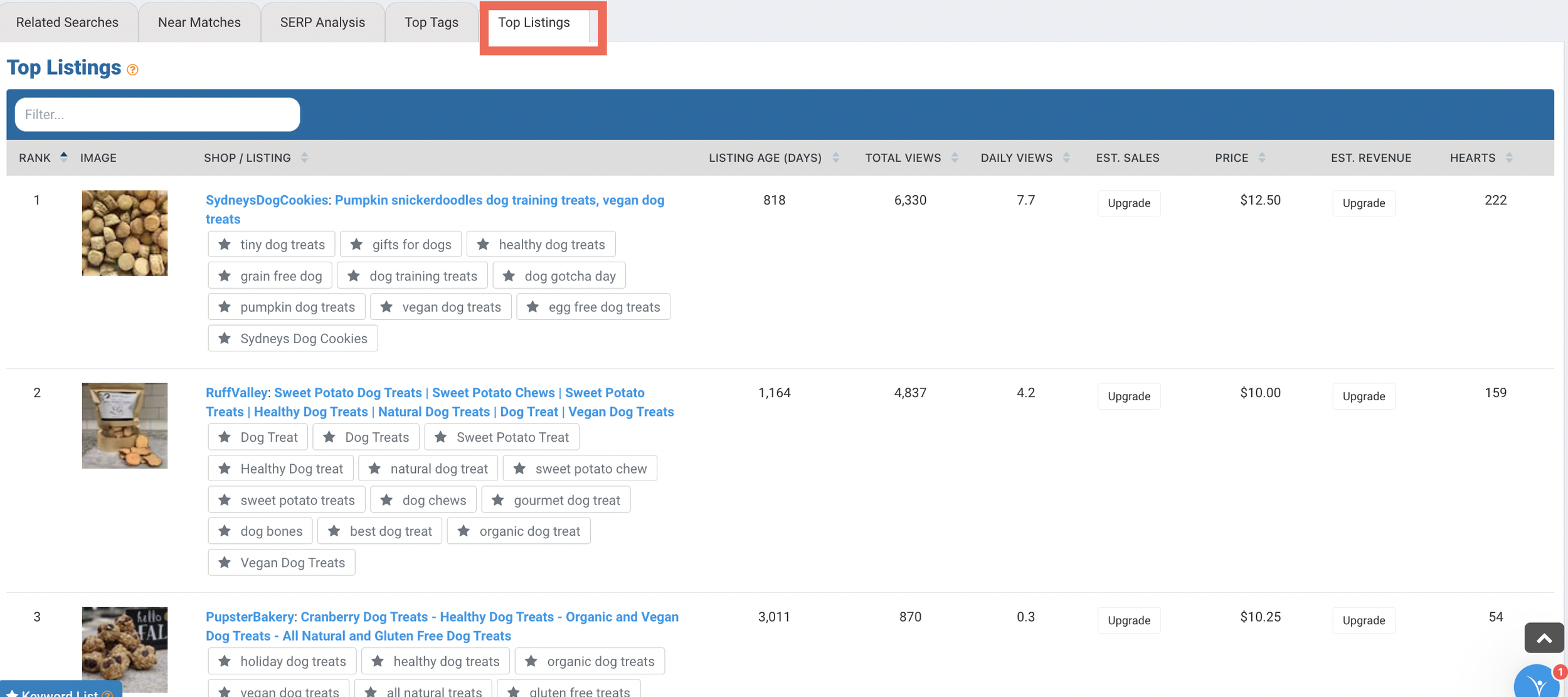This screenshot has height=697, width=1568.
Task: Star the 'Sweet Potato Treat' tag
Action: 440,437
